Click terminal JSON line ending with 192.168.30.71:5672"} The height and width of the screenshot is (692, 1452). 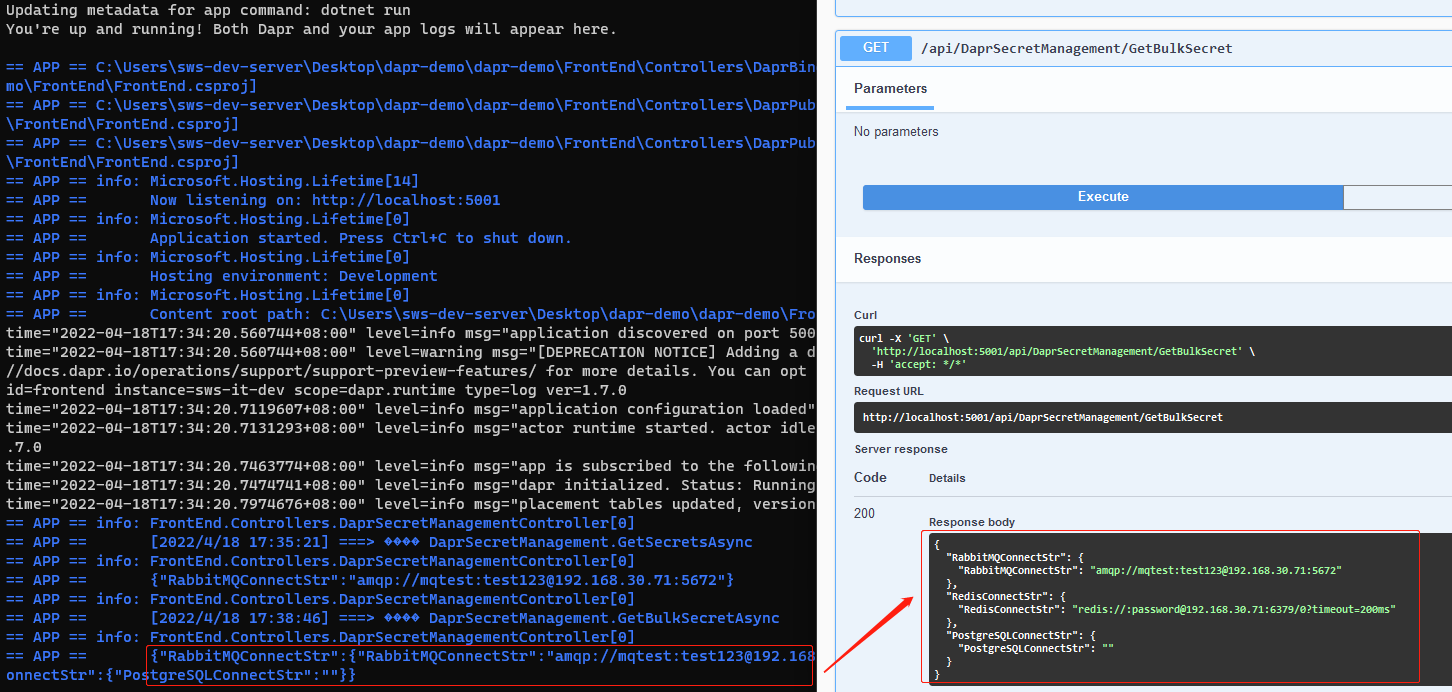[370, 580]
